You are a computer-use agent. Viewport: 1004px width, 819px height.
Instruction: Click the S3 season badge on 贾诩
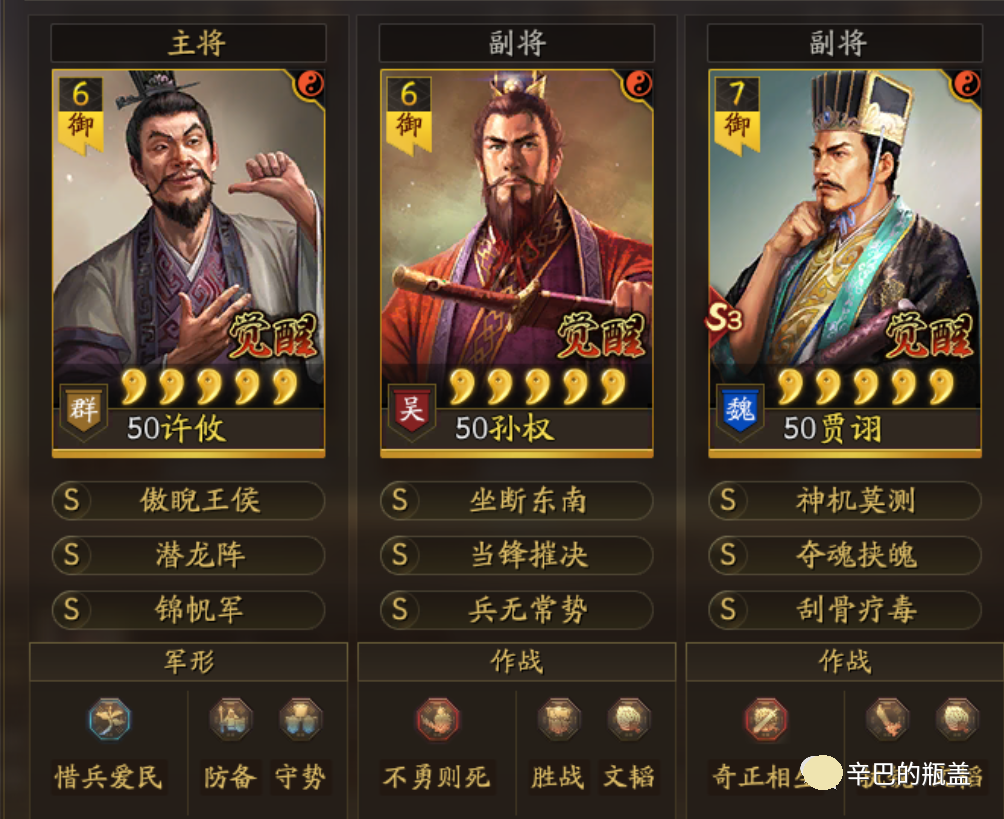coord(724,317)
